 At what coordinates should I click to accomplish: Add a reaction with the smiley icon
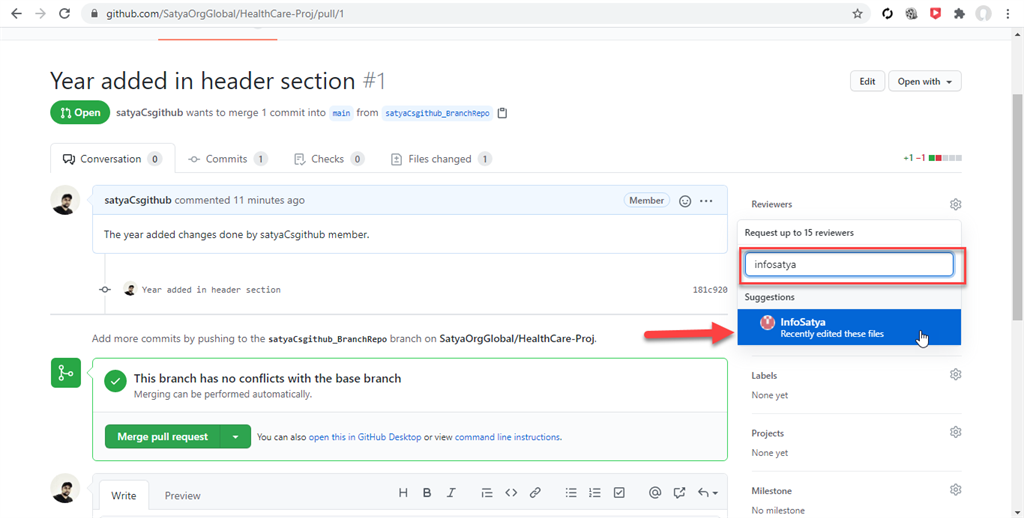coord(685,201)
